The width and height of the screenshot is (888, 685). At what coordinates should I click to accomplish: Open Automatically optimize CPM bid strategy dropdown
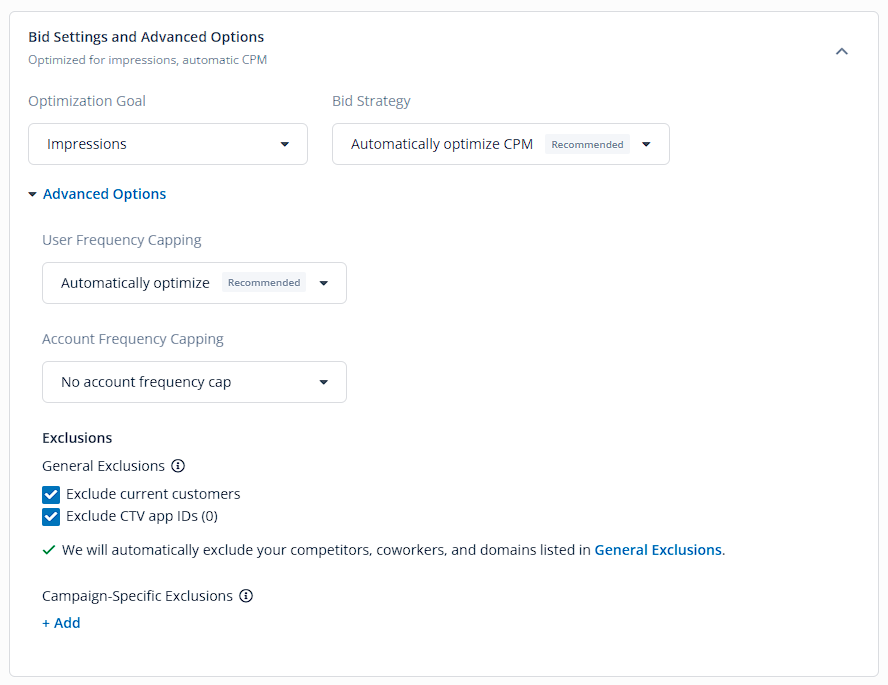pyautogui.click(x=501, y=144)
